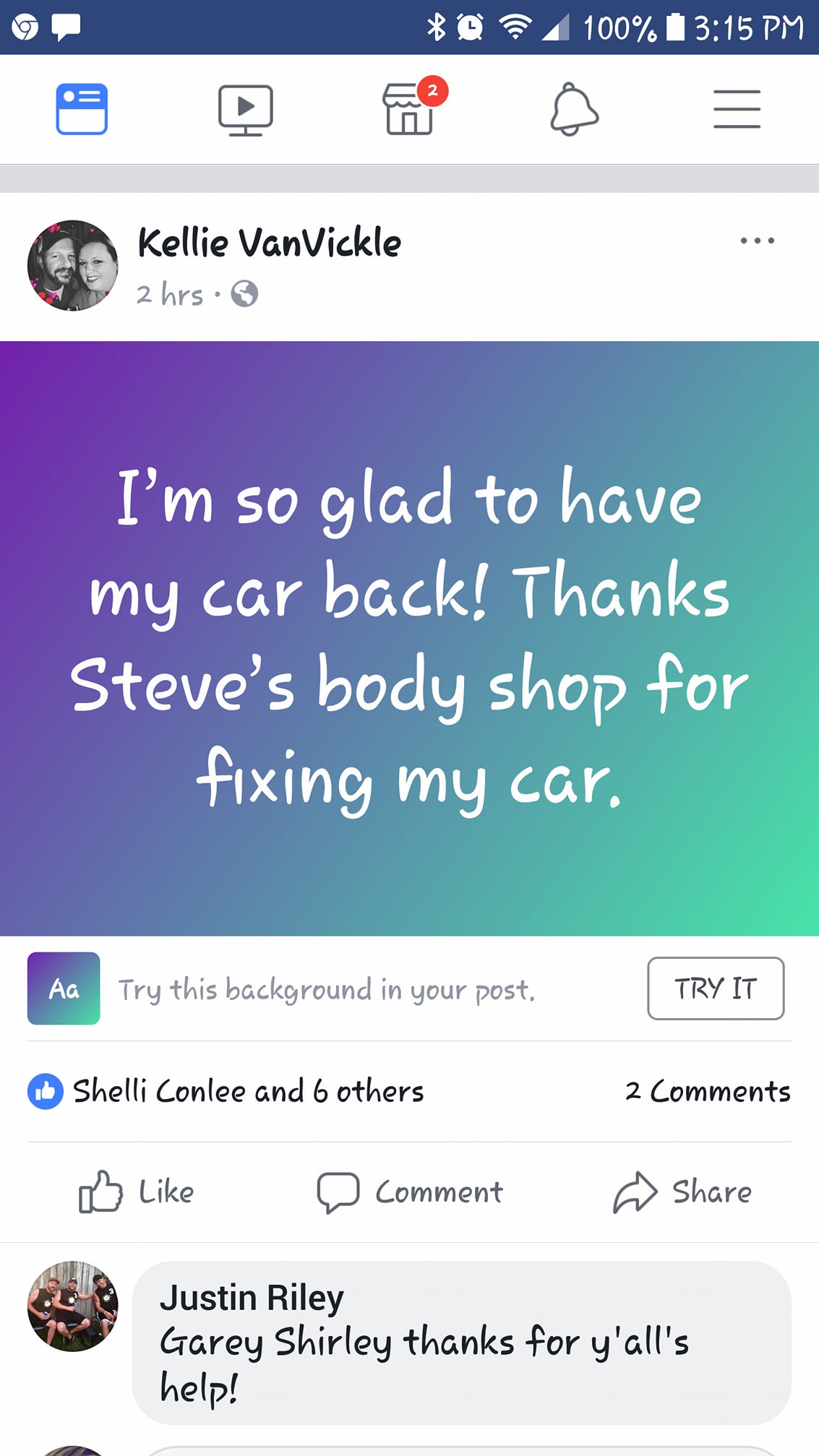Tap the colored post text image
Viewport: 819px width, 1456px height.
(409, 638)
